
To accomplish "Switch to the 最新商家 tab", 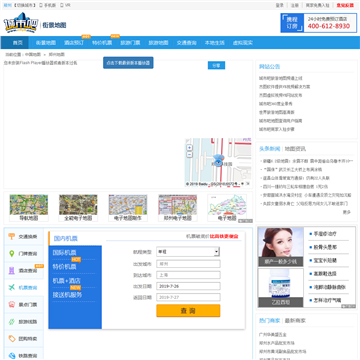I will coord(295,320).
